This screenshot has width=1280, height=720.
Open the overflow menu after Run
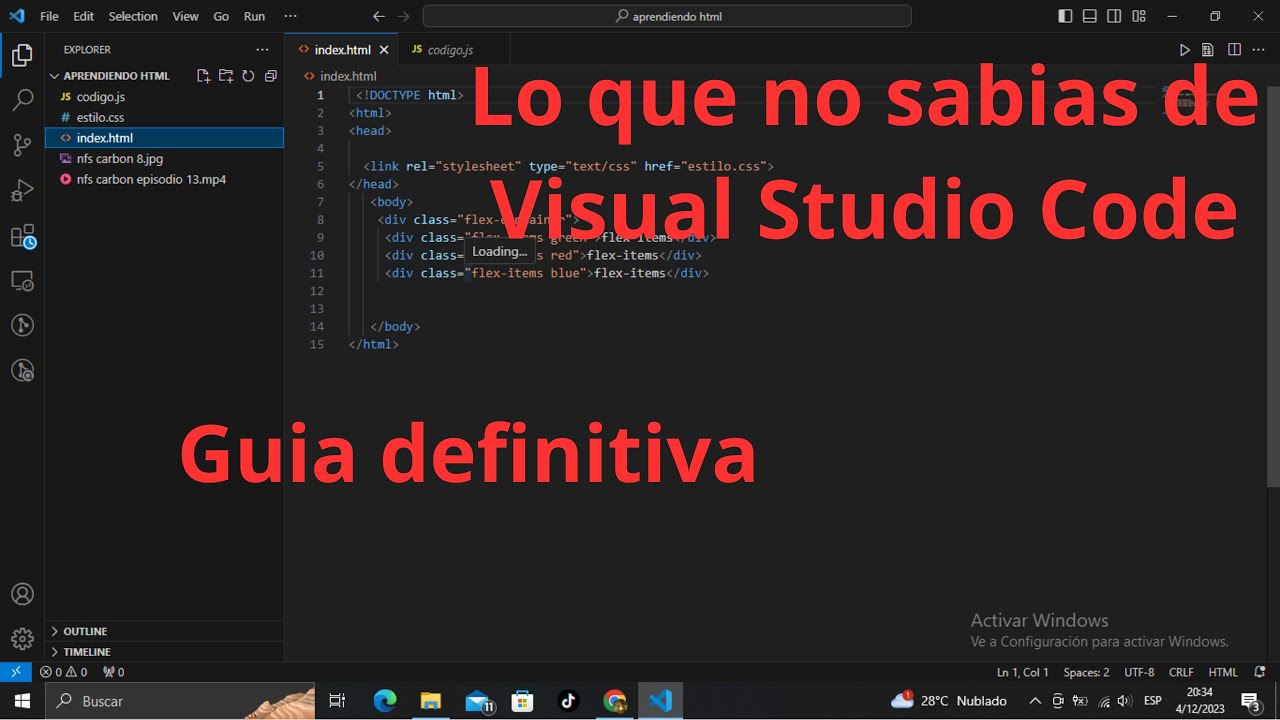290,16
